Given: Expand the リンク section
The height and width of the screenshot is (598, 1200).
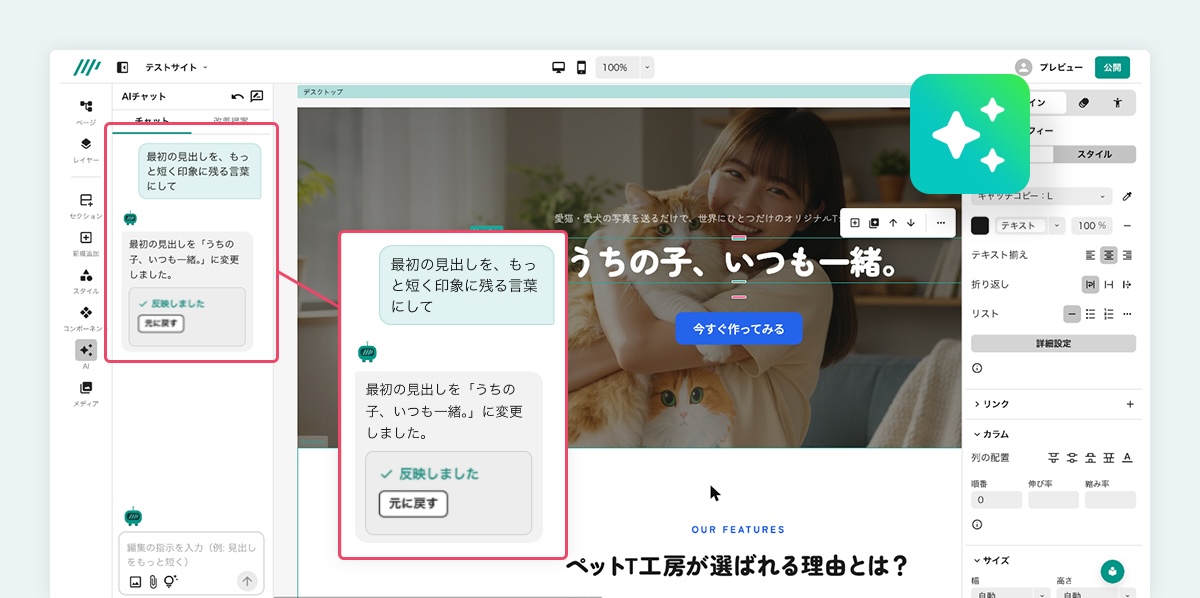Looking at the screenshot, I should tap(991, 404).
